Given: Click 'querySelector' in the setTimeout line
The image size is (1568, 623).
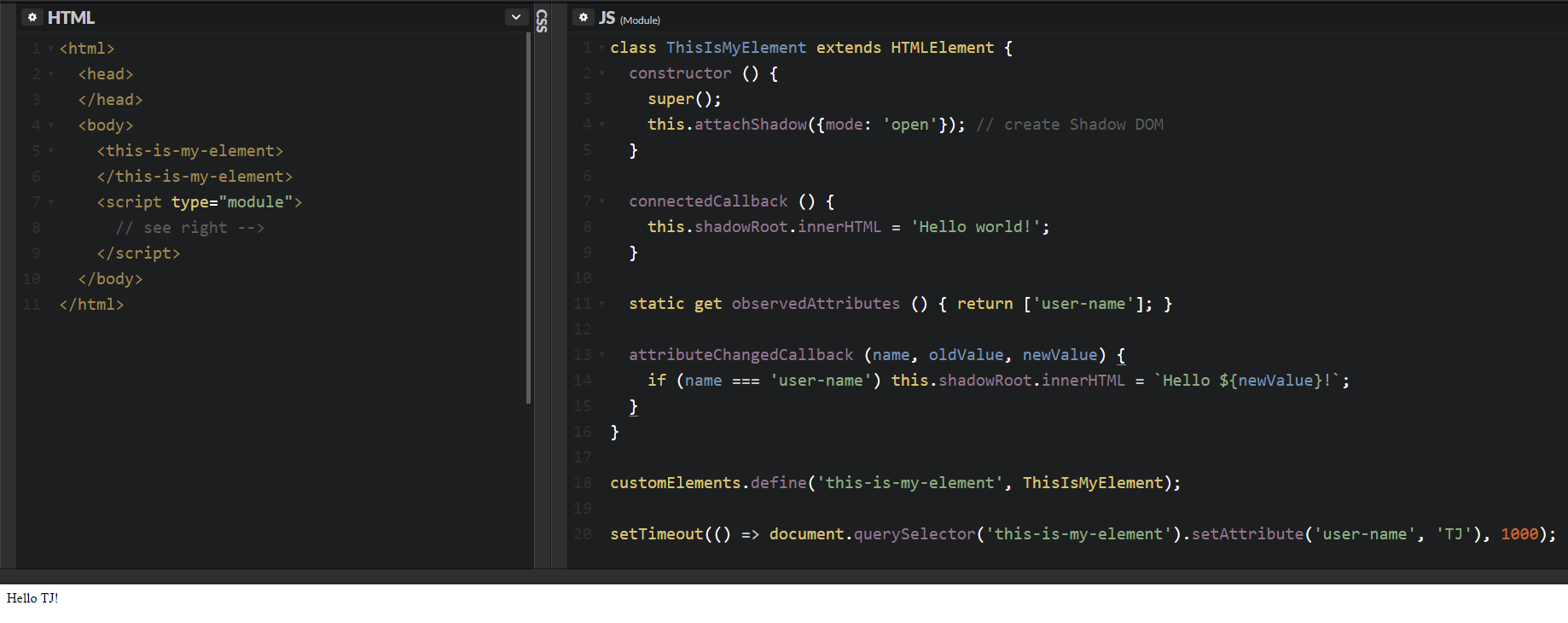Looking at the screenshot, I should pos(915,534).
